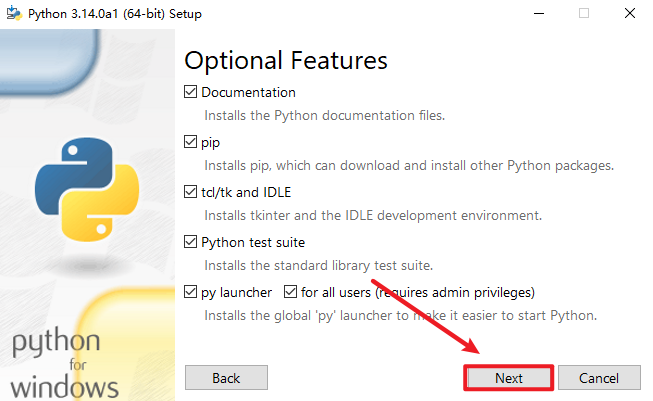Viewport: 653px width, 401px height.
Task: Toggle the pip checkbox
Action: coord(192,143)
